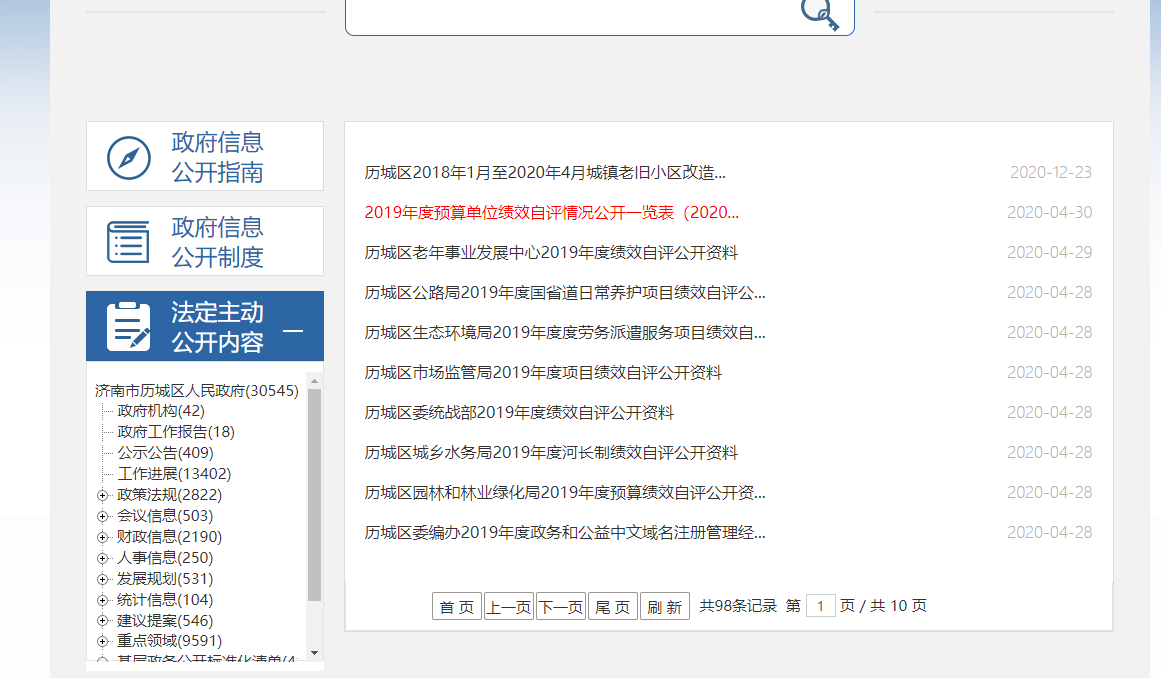The height and width of the screenshot is (678, 1161).
Task: Open 历城区市场监管局2019年度项目绩效自评公开资料
Action: tap(543, 372)
